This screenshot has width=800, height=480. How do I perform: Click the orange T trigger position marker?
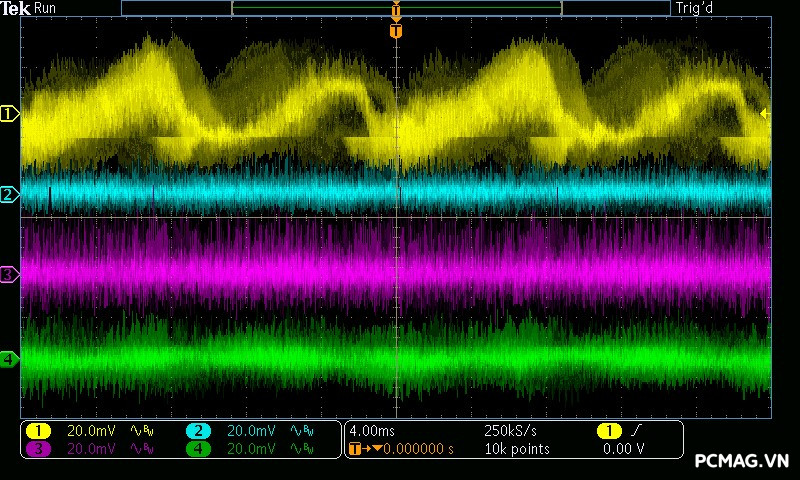tap(396, 31)
